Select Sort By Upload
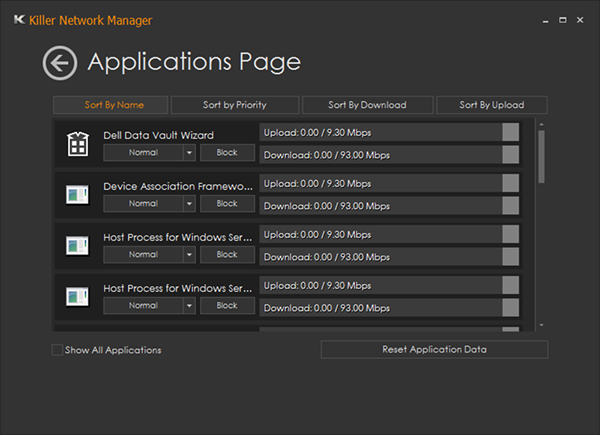600x435 pixels. pyautogui.click(x=492, y=105)
